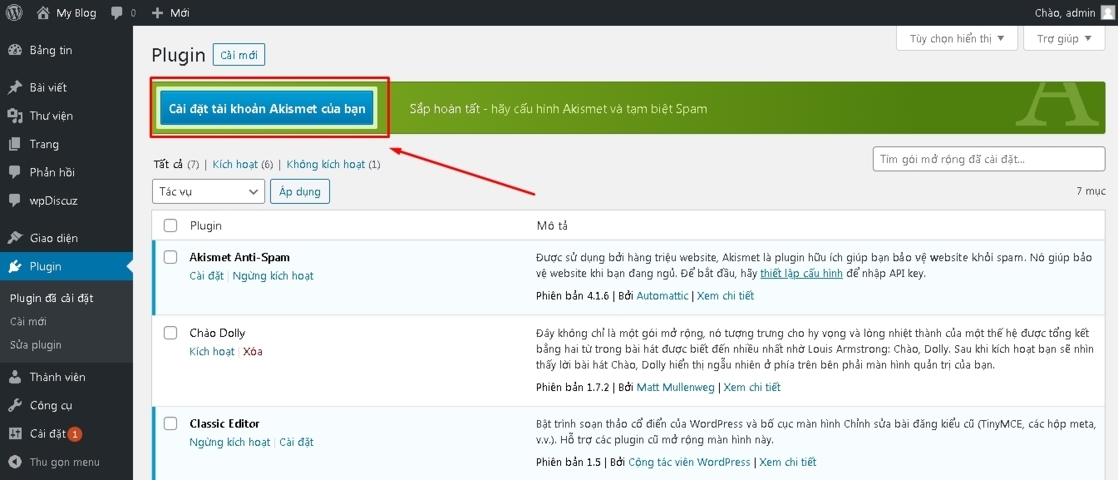
Task: Open Bài viết pushpin icon in sidebar
Action: tap(15, 88)
